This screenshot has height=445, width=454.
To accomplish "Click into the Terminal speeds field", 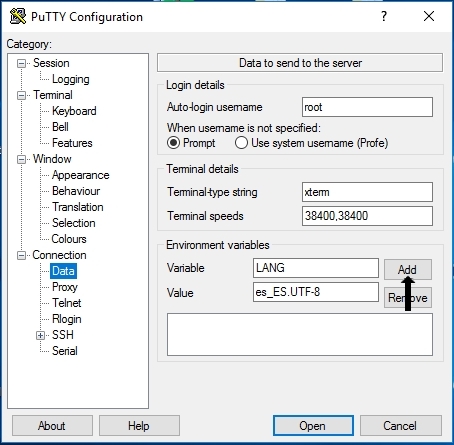I will coord(367,216).
